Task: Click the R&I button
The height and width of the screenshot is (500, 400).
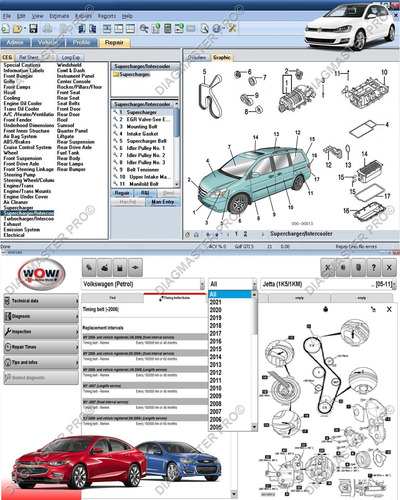Action: point(145,193)
